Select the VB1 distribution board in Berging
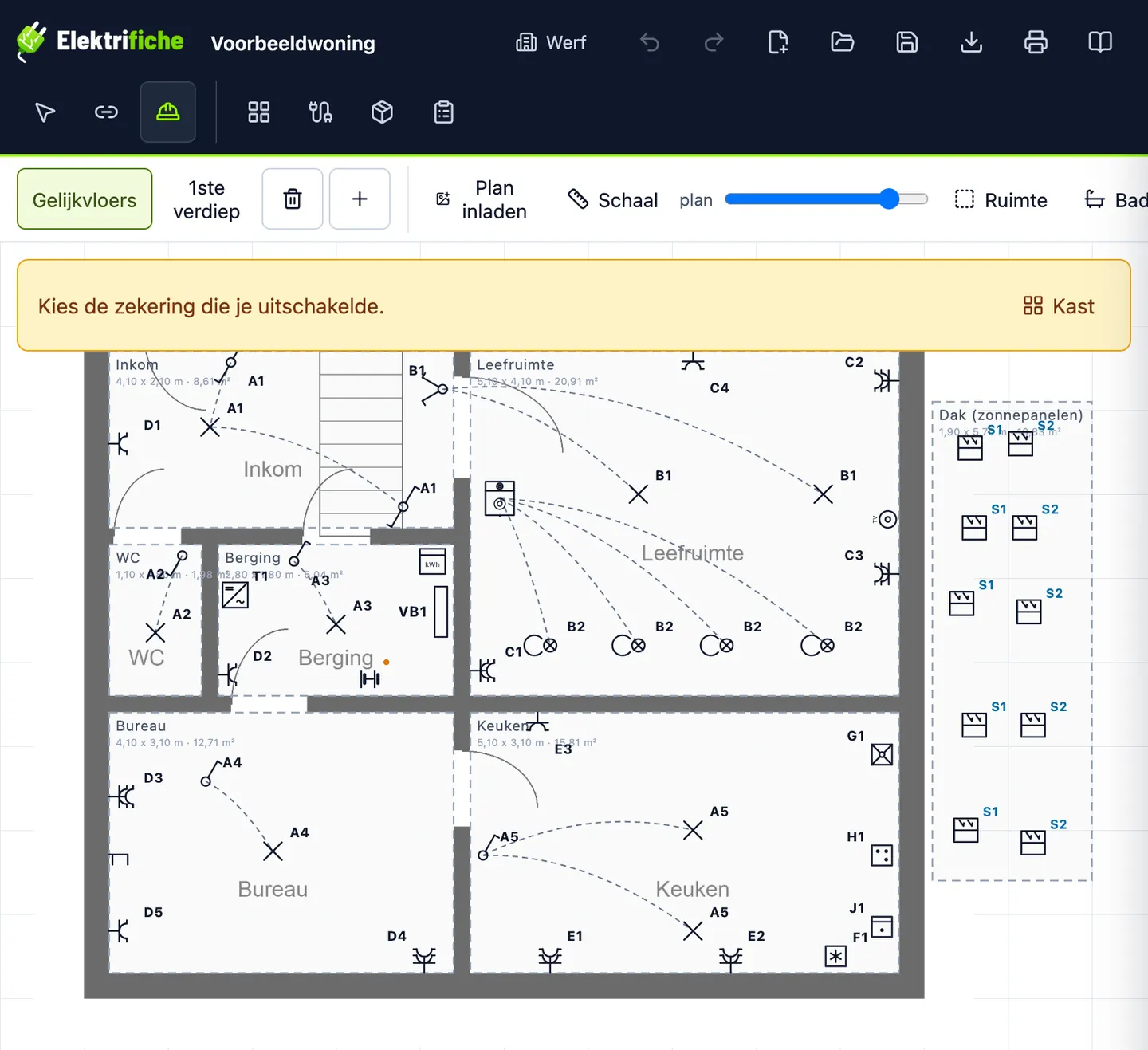The image size is (1148, 1050). [x=441, y=612]
